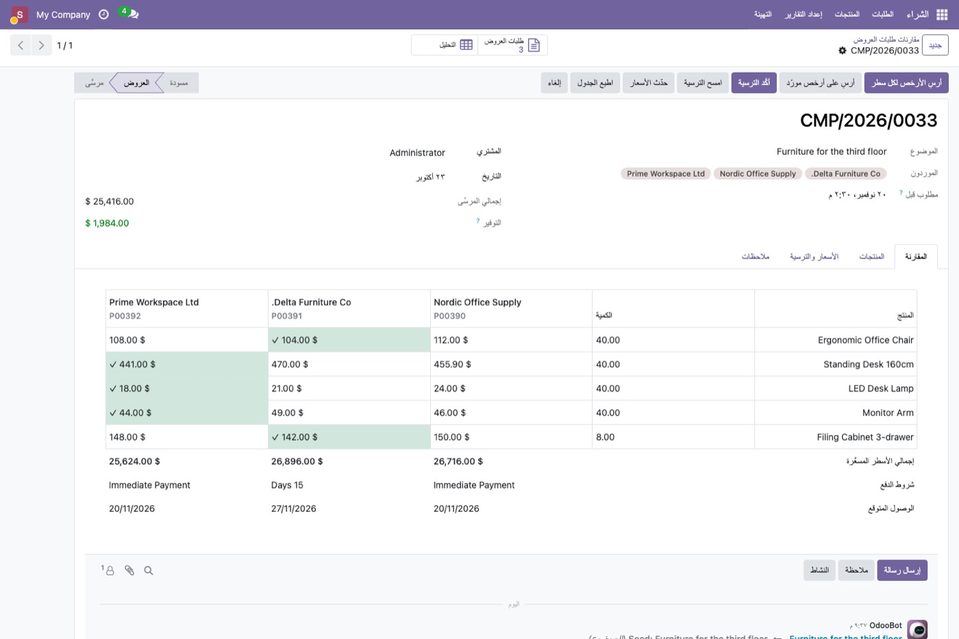Image resolution: width=959 pixels, height=639 pixels.
Task: Toggle the checked 142.00 $ Filing Cabinet cell
Action: point(349,437)
